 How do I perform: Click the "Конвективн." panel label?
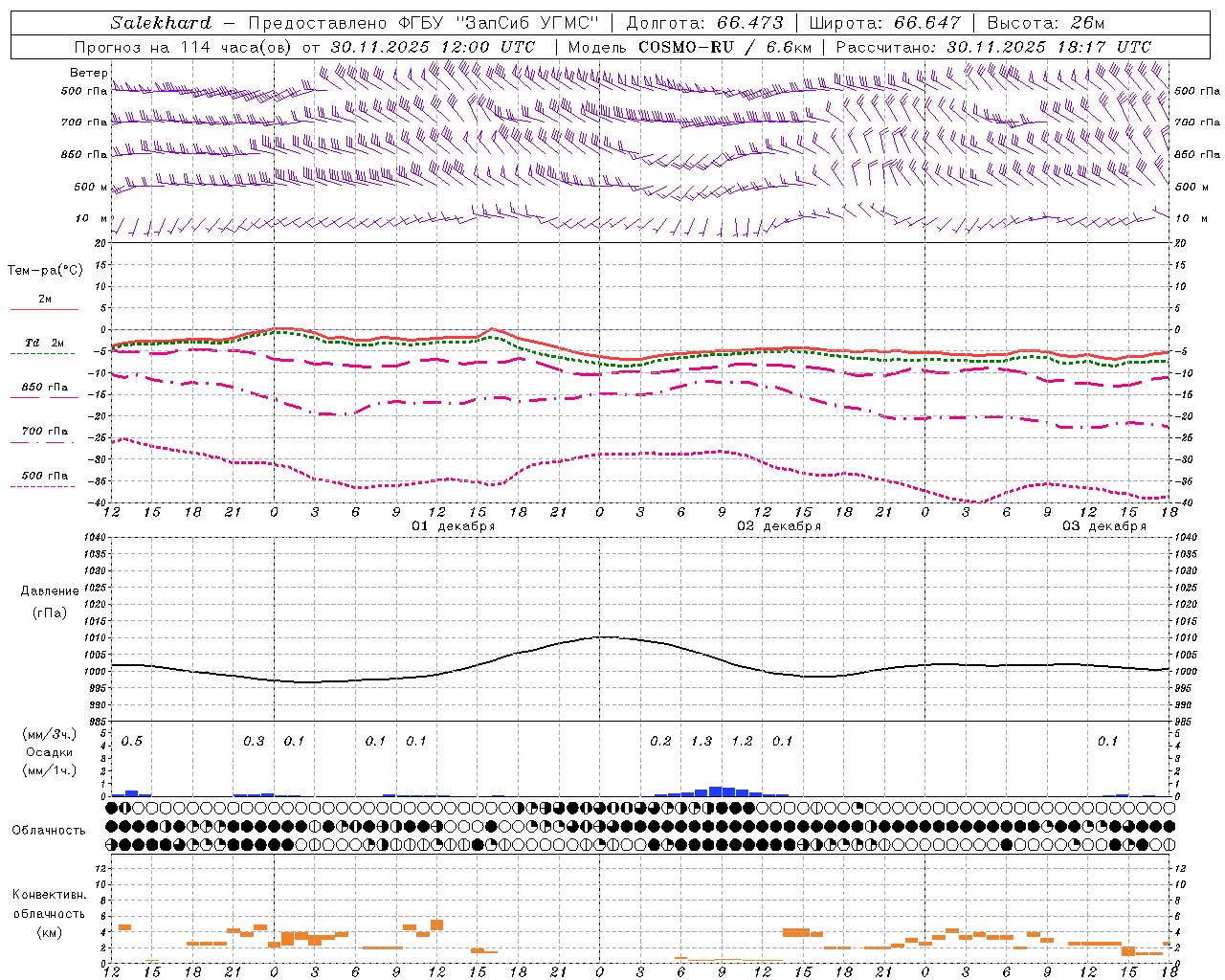click(50, 895)
